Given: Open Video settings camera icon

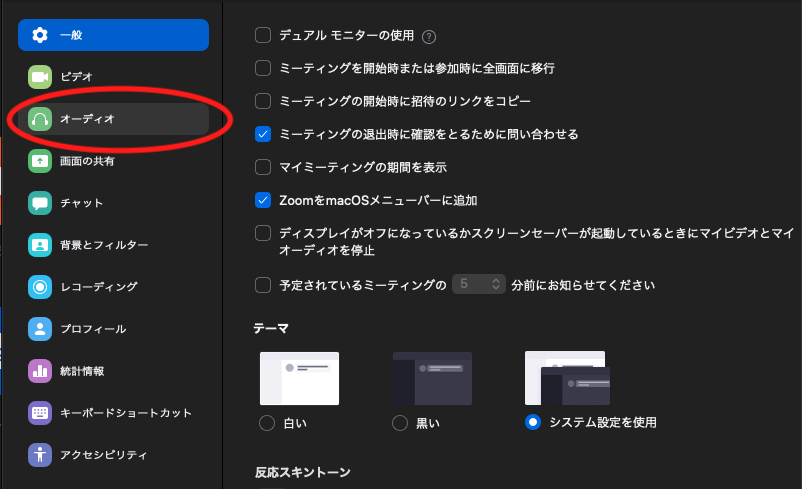Looking at the screenshot, I should click(x=40, y=77).
